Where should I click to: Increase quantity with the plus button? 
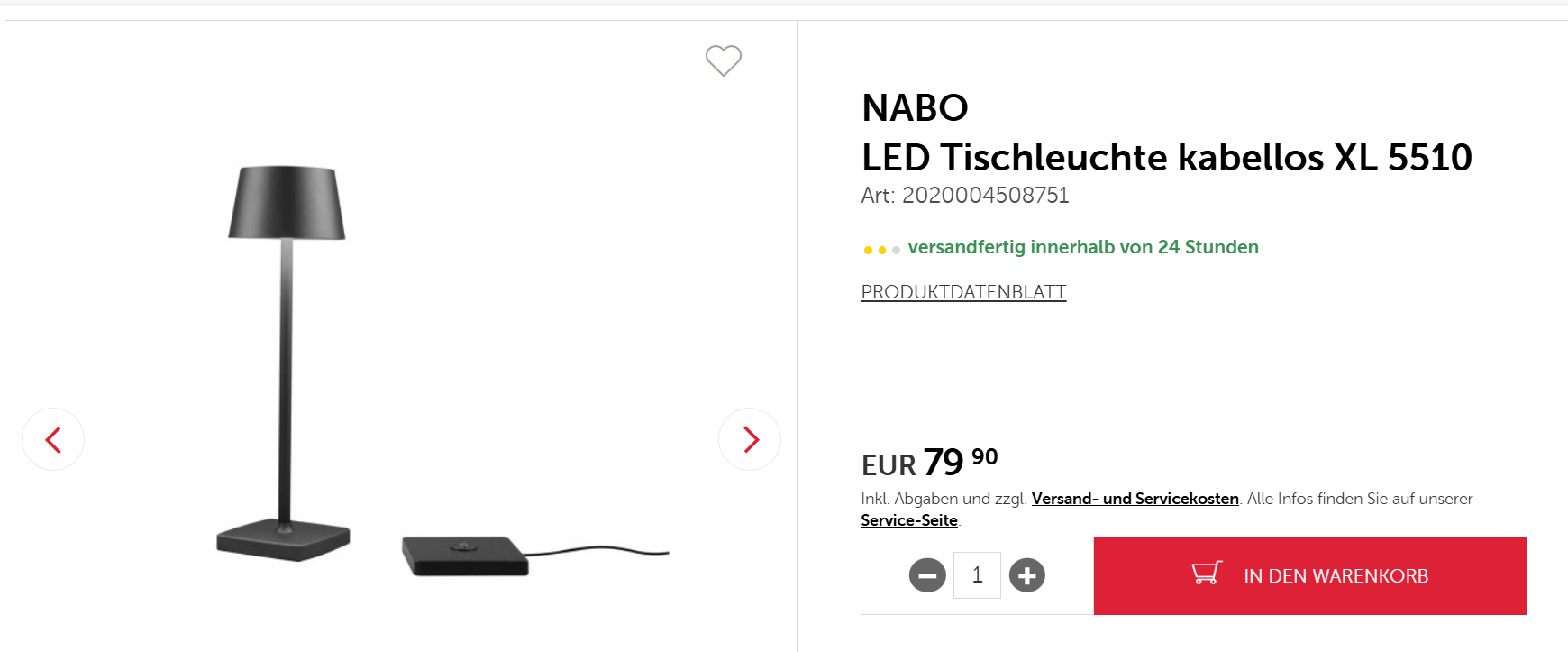point(1026,575)
